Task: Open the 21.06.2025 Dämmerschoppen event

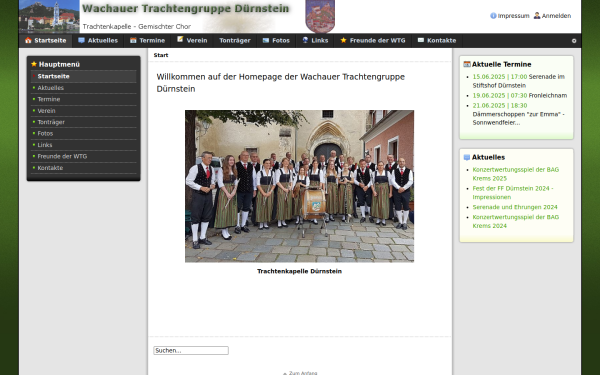Action: [x=518, y=114]
